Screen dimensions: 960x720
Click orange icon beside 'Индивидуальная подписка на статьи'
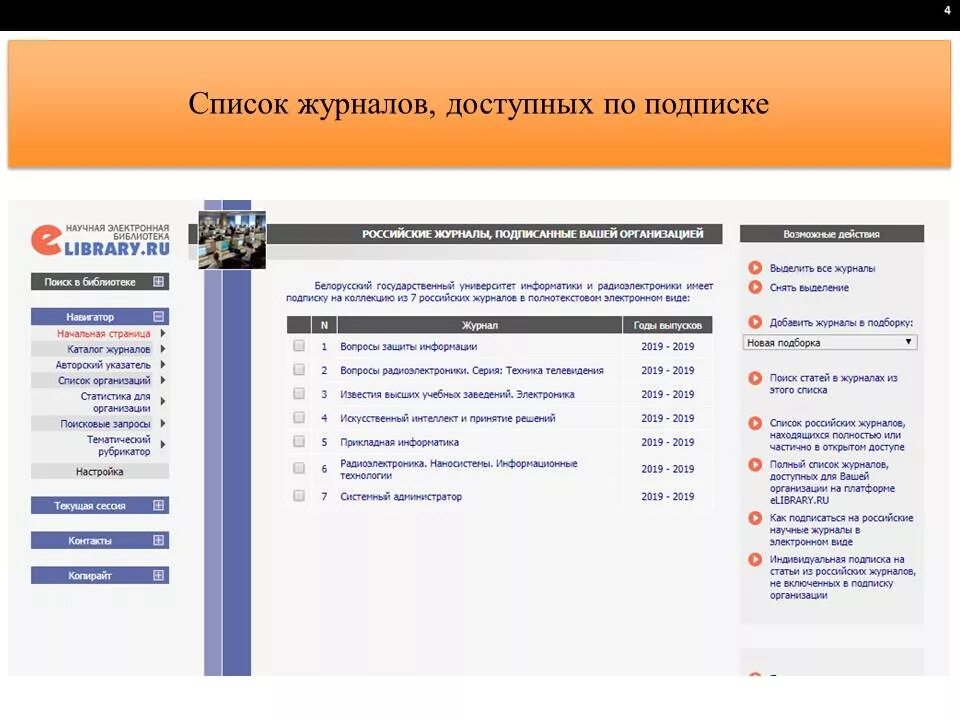[755, 559]
